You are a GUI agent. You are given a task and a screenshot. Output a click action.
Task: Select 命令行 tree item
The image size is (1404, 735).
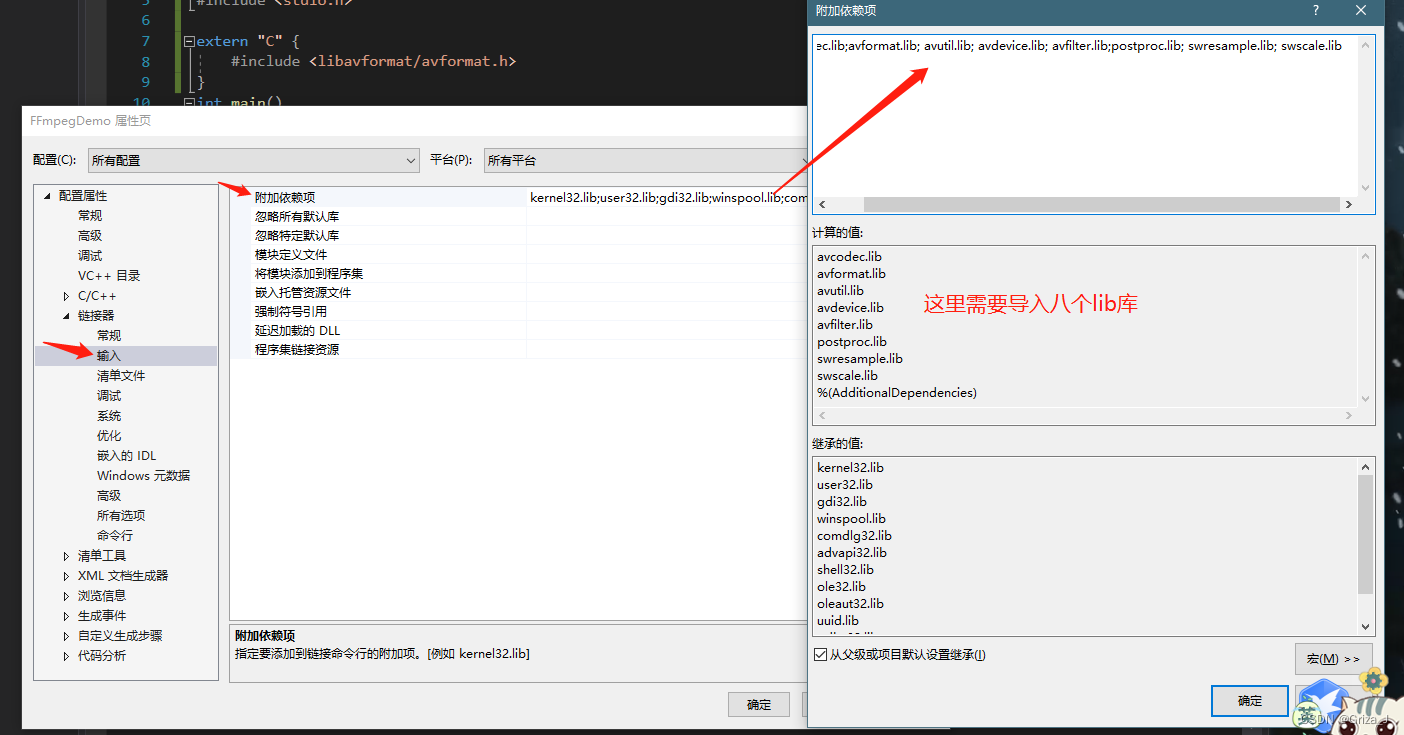coord(115,536)
